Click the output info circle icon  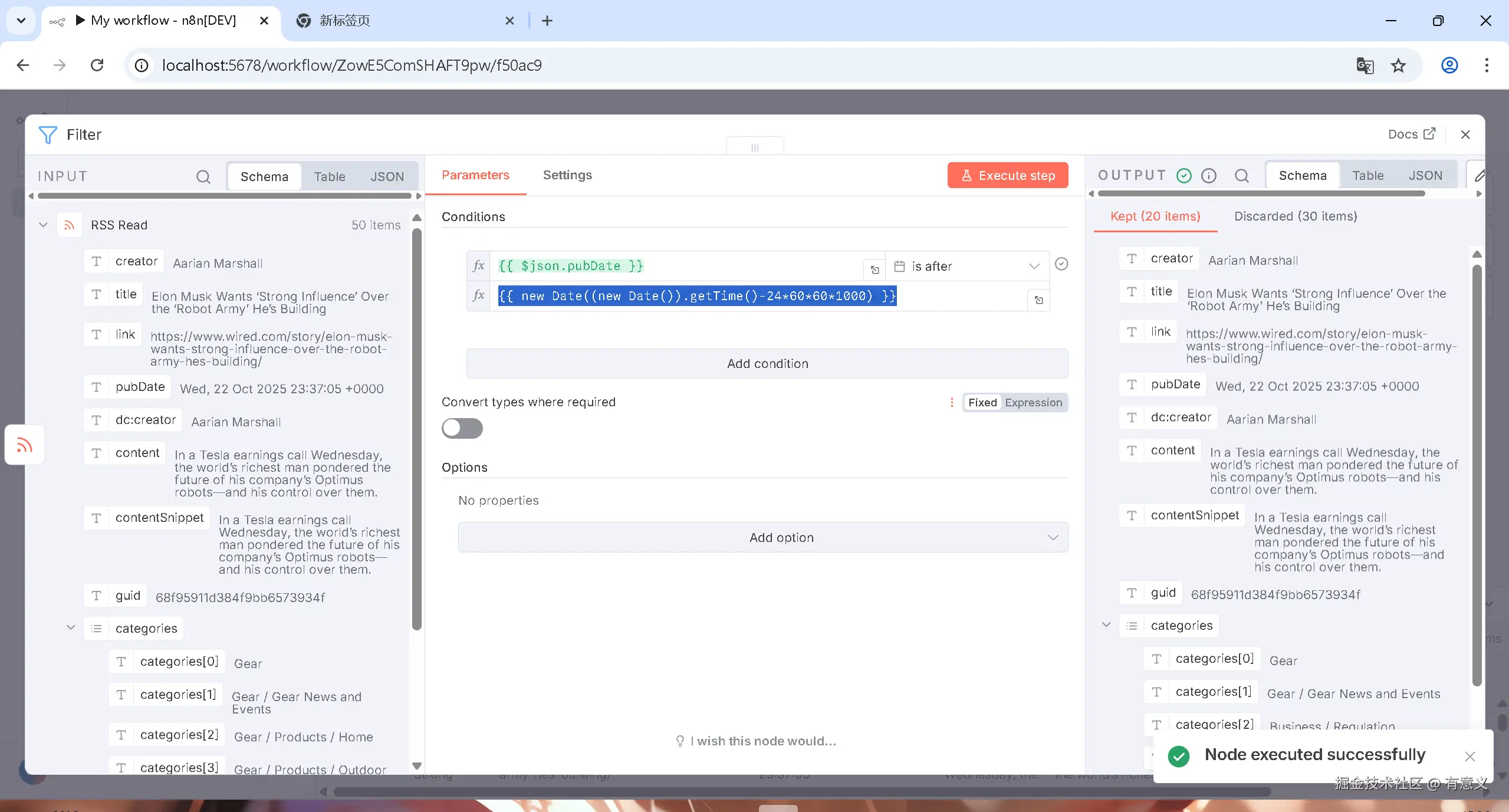tap(1209, 176)
